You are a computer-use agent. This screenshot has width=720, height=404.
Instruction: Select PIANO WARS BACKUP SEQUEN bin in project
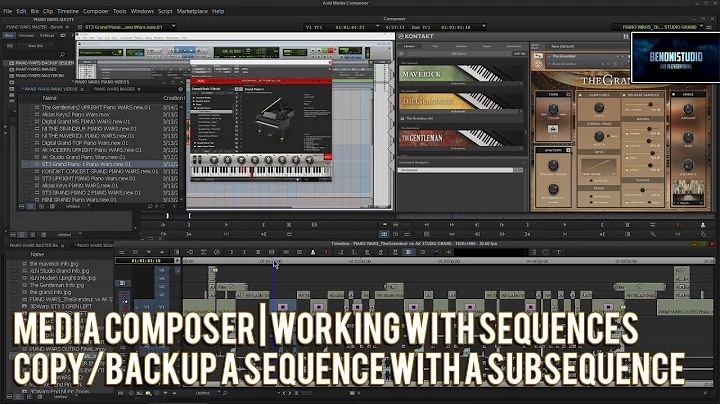(x=44, y=63)
